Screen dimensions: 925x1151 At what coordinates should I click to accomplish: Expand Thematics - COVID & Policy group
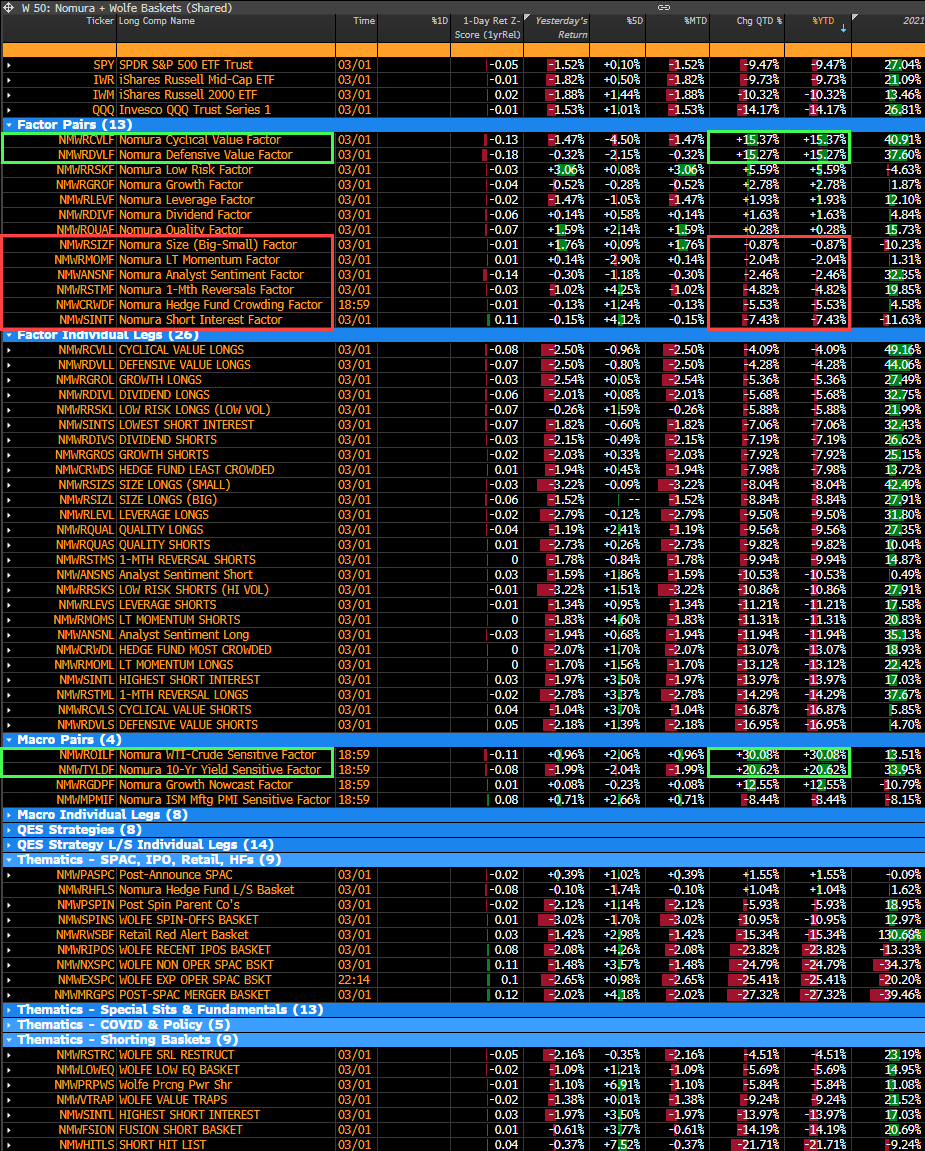click(9, 1025)
